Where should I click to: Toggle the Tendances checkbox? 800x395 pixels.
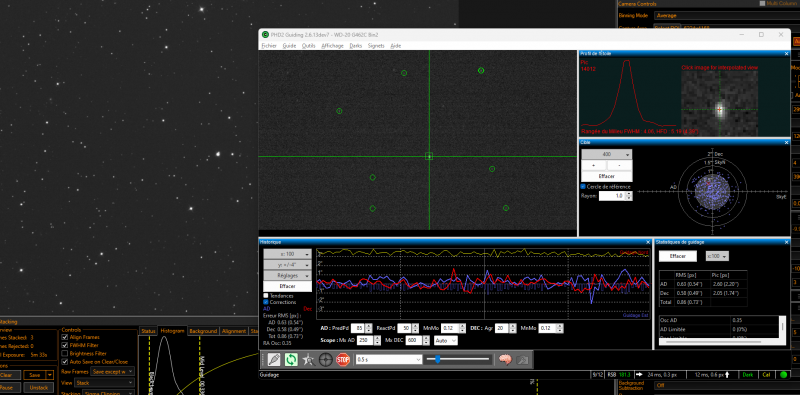coord(266,295)
